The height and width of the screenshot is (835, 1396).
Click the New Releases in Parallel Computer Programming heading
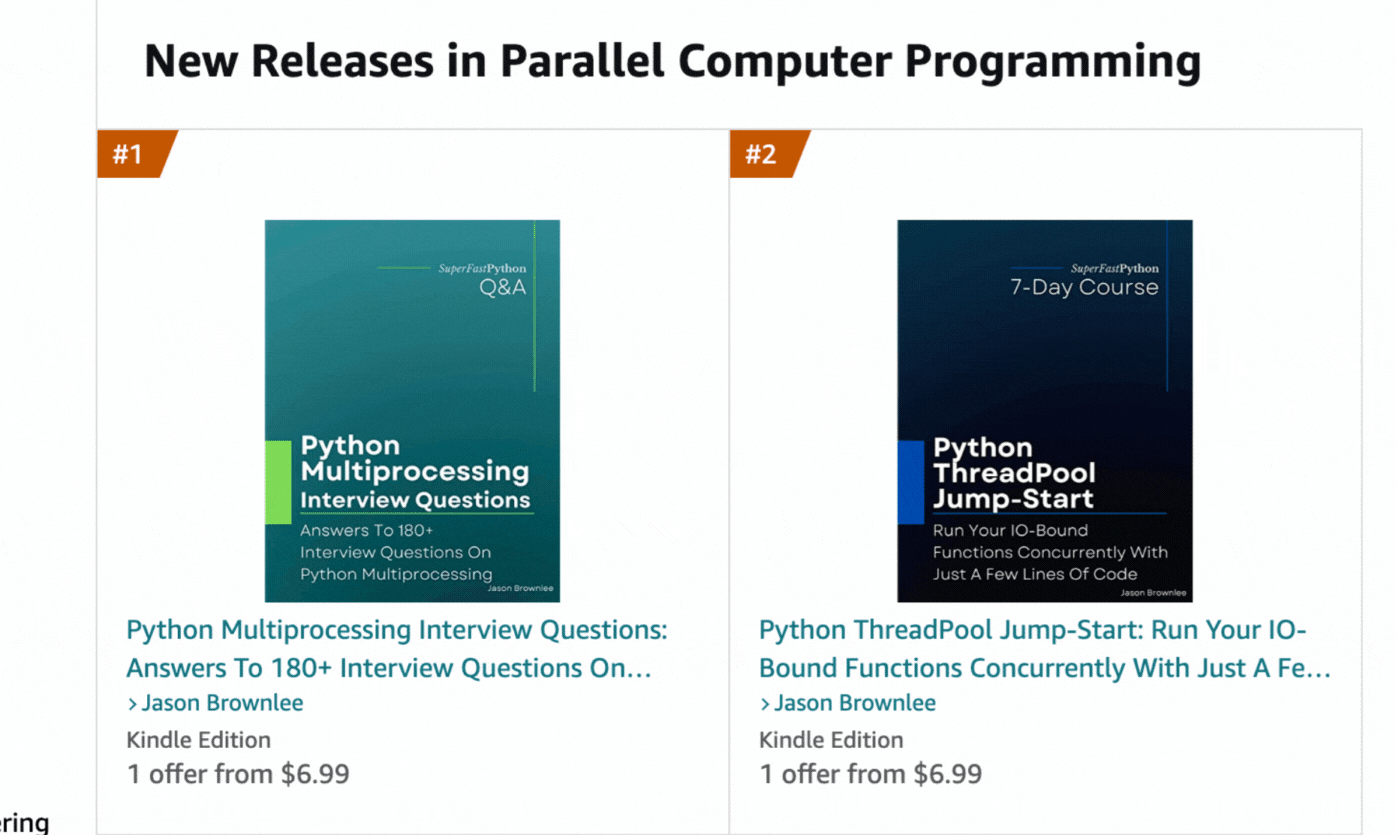point(672,62)
